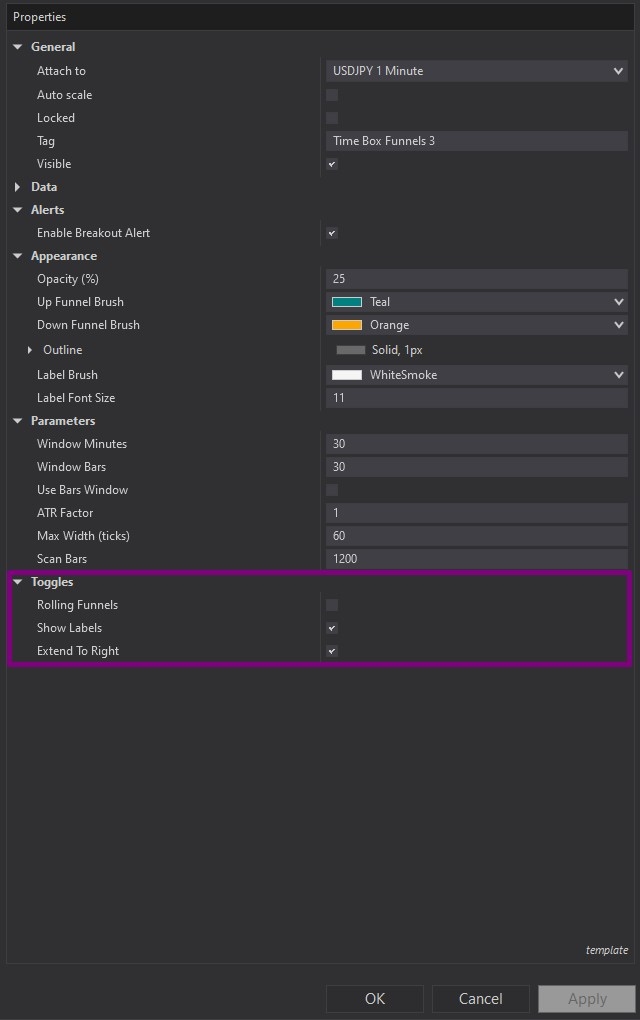Collapse the Parameters section
This screenshot has height=1020, width=640.
click(x=17, y=421)
